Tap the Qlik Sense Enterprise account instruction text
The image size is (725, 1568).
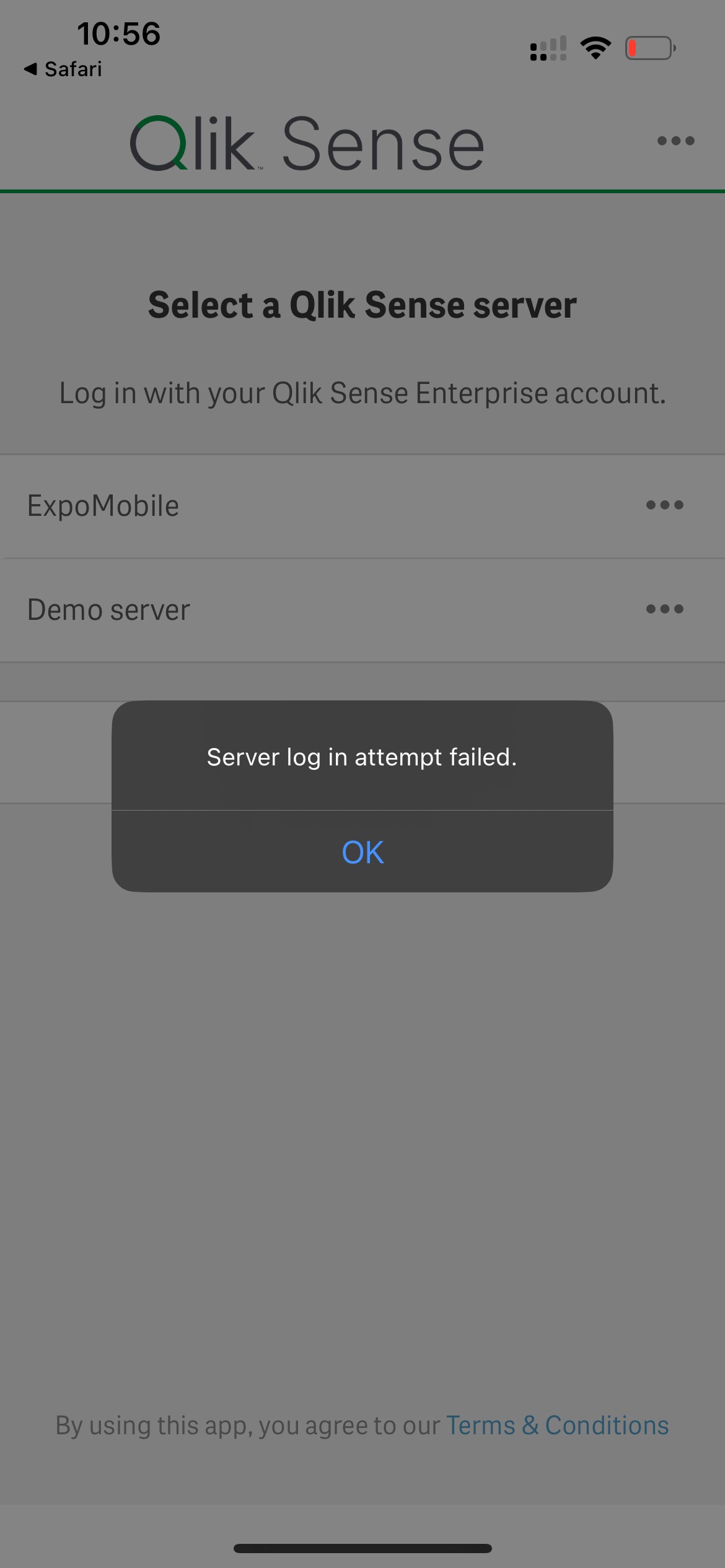(362, 393)
